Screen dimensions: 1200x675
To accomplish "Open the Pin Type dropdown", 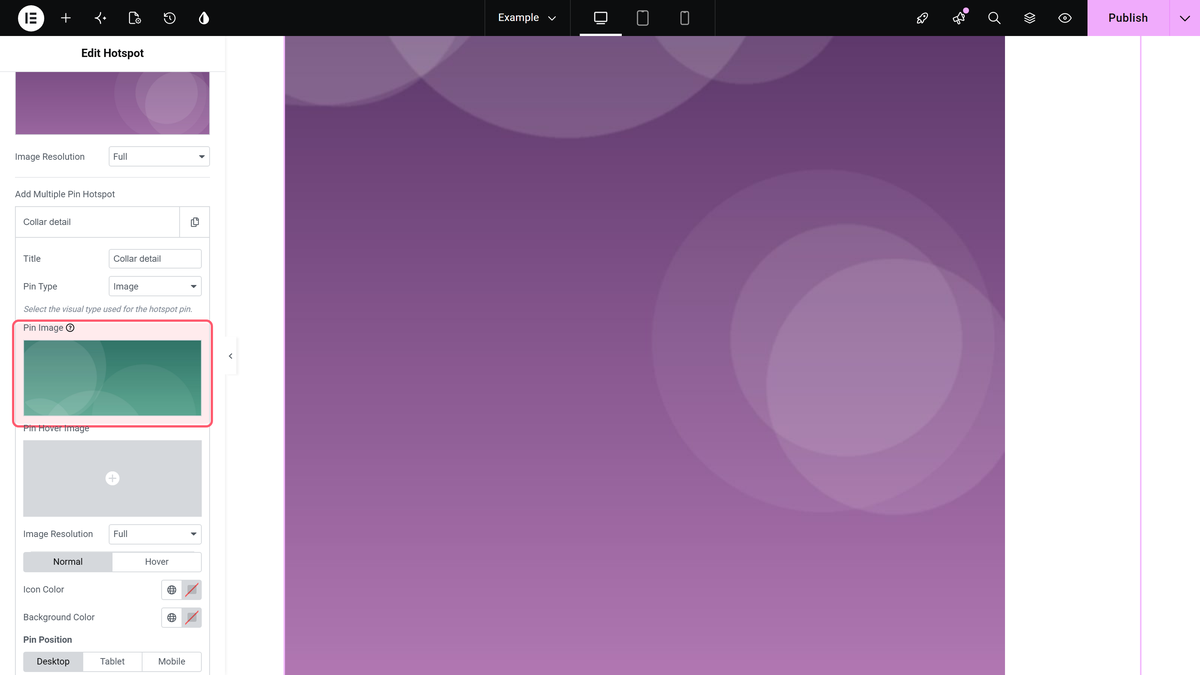I will pyautogui.click(x=155, y=286).
